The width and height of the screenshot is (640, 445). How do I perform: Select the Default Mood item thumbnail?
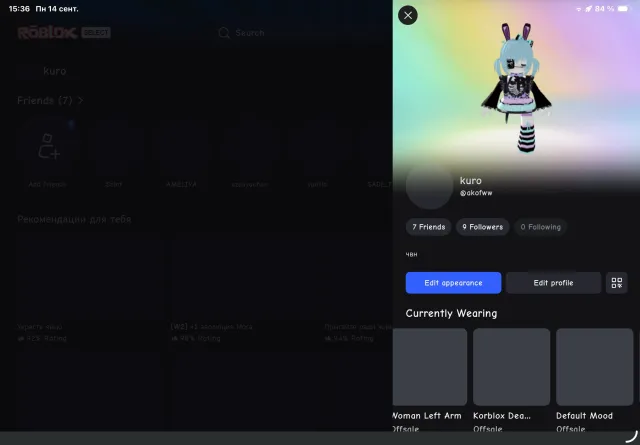pos(595,367)
